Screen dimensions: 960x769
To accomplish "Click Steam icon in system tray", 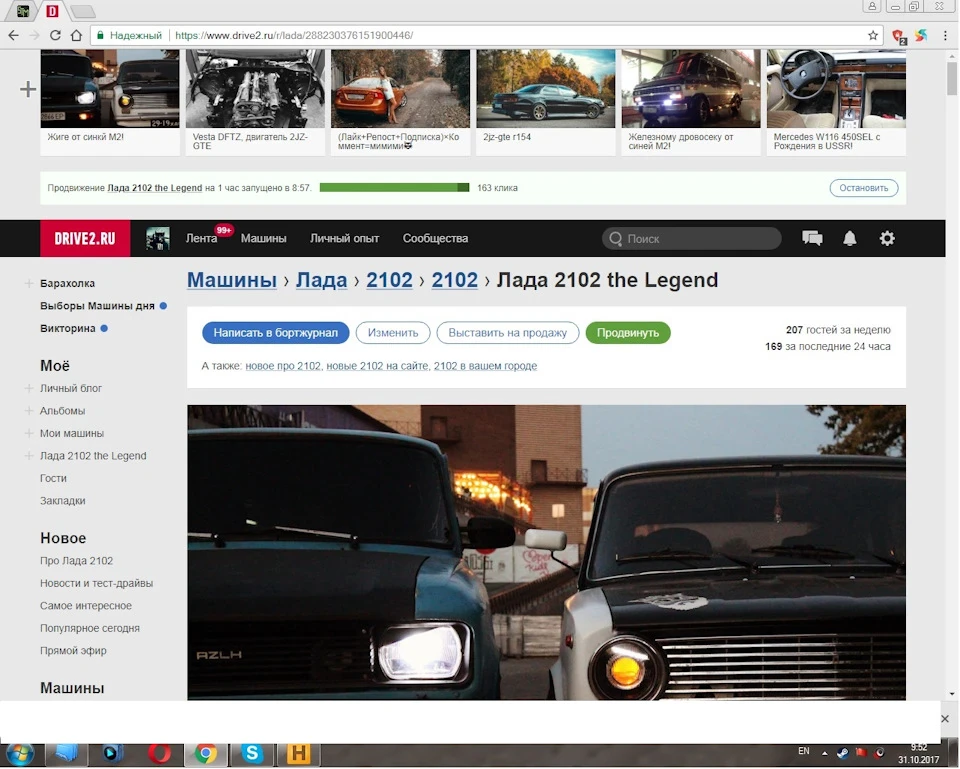I will pyautogui.click(x=842, y=753).
